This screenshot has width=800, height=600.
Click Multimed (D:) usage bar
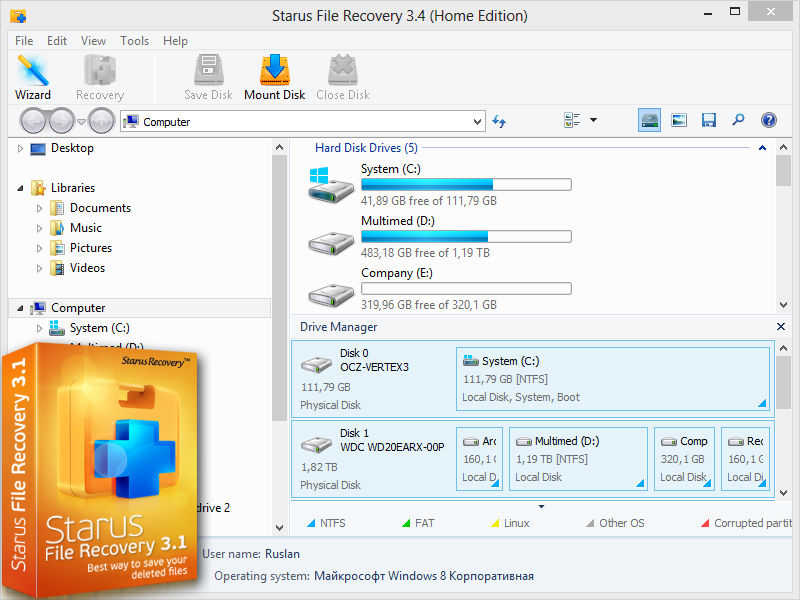(466, 237)
